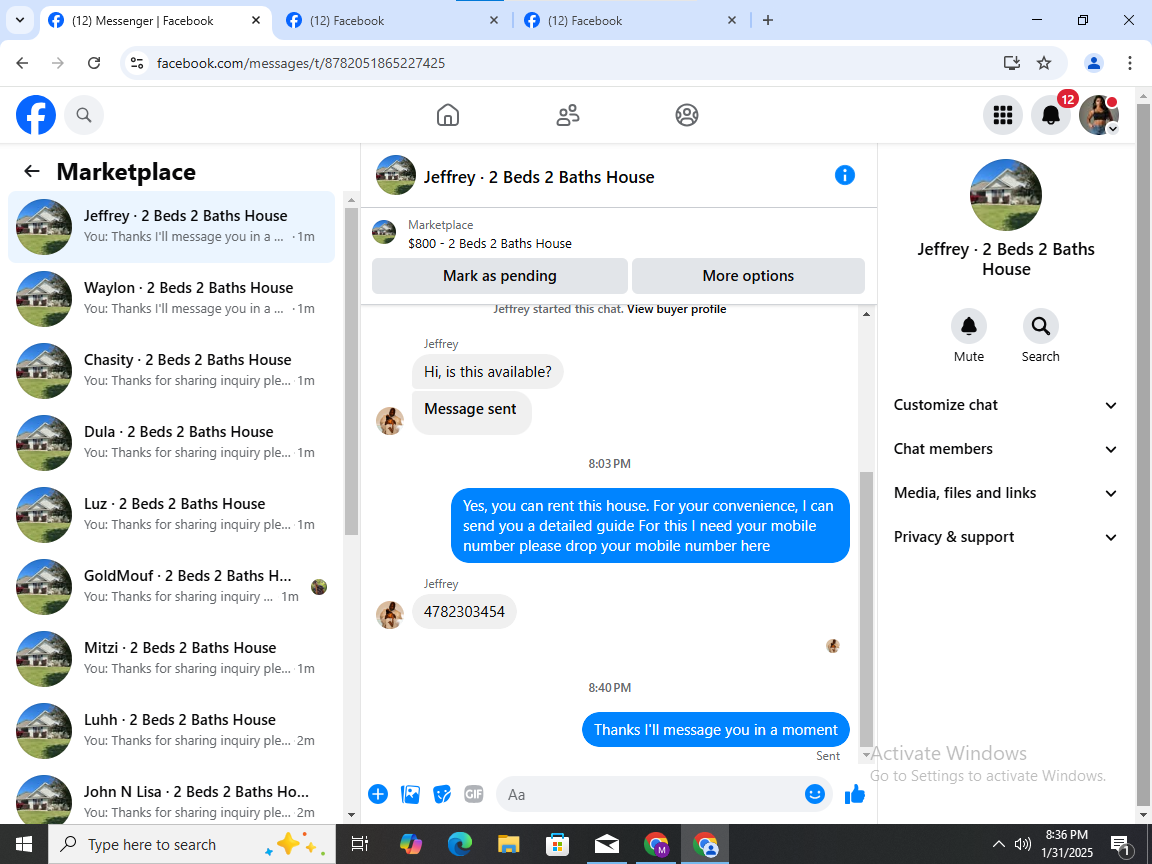
Task: Choose a sticker icon in composer
Action: pos(442,794)
